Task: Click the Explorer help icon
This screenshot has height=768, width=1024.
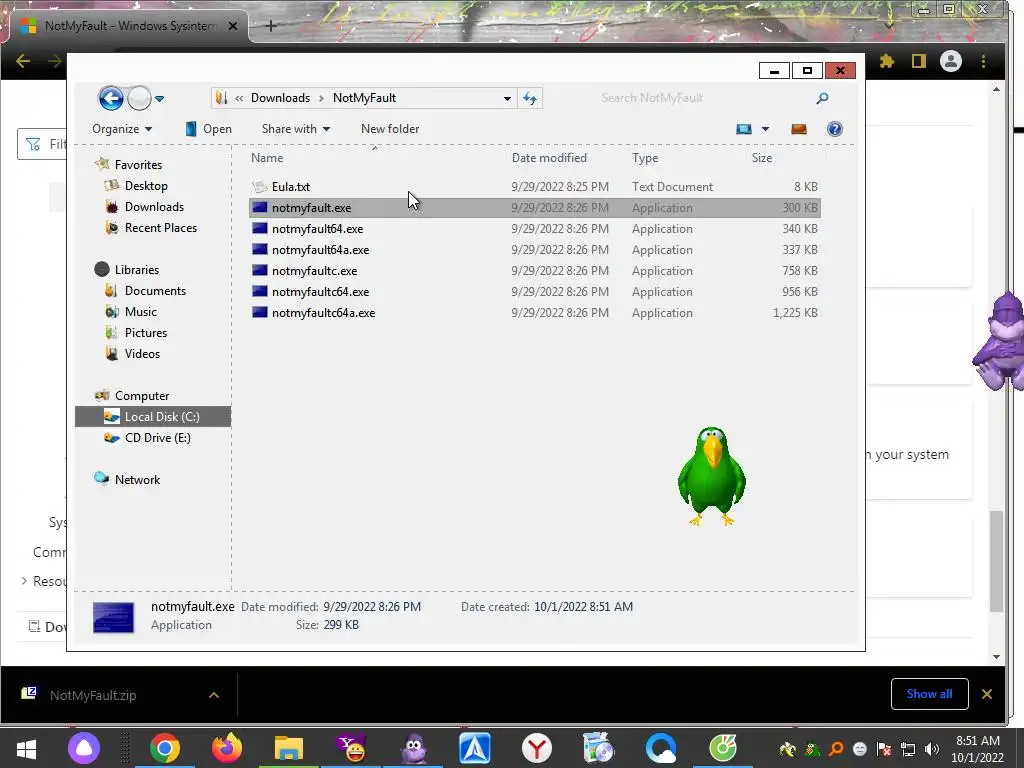Action: tap(835, 129)
